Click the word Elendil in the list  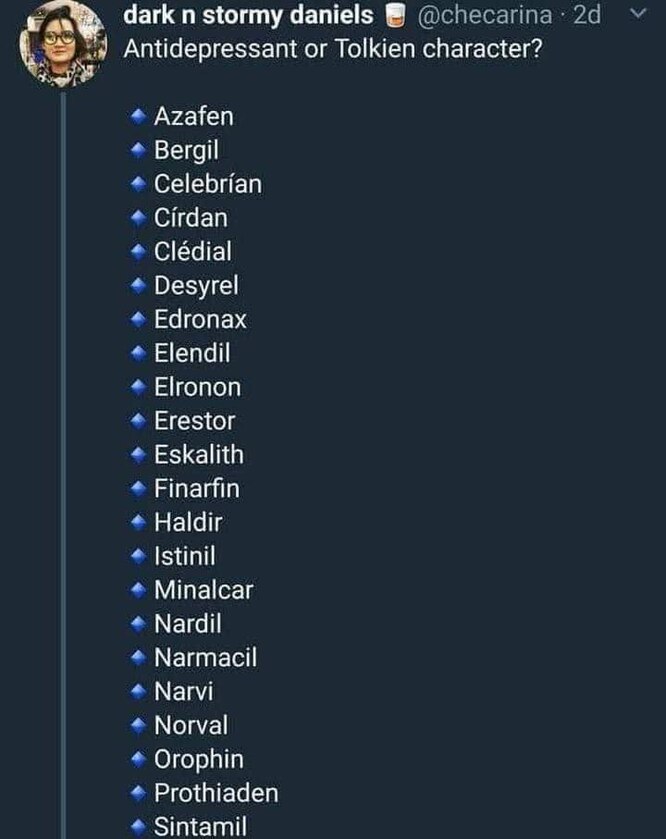pyautogui.click(x=192, y=353)
